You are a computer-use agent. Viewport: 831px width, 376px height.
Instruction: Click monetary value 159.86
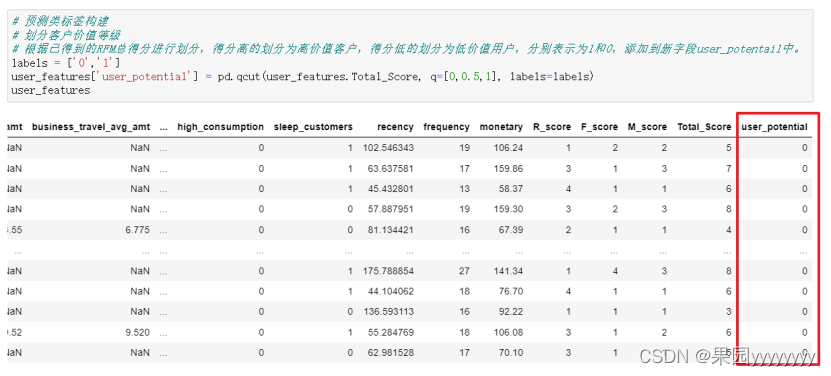coord(507,169)
